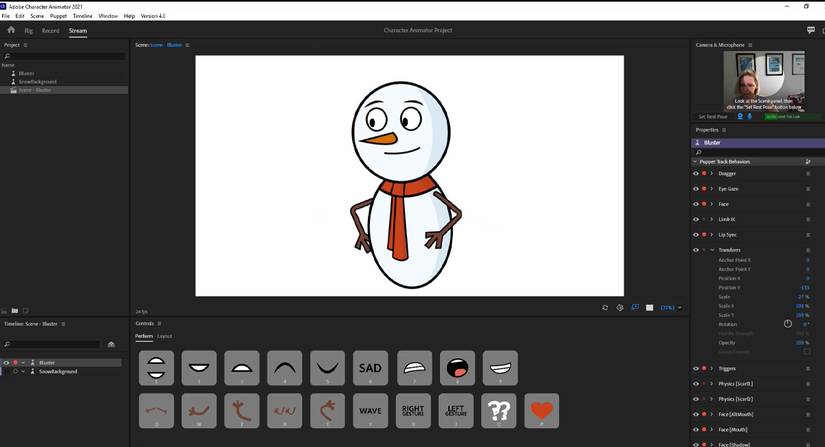Open the File menu

[6, 16]
